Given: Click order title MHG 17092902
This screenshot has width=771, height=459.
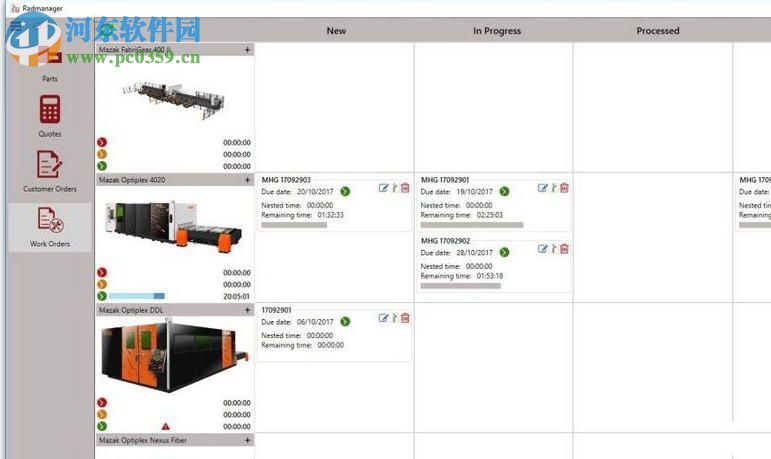Looking at the screenshot, I should 445,241.
